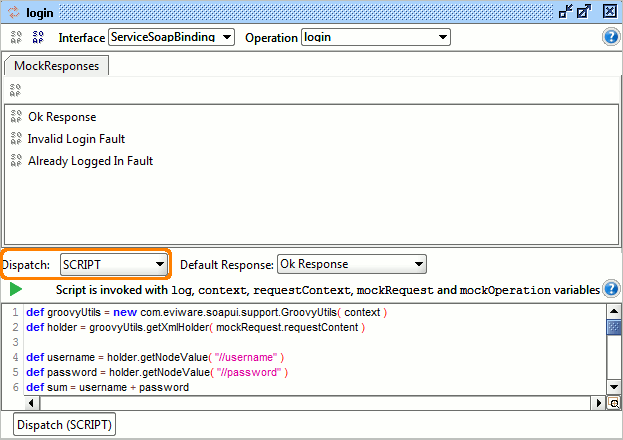623x440 pixels.
Task: Click the login window title icon
Action: (x=14, y=13)
